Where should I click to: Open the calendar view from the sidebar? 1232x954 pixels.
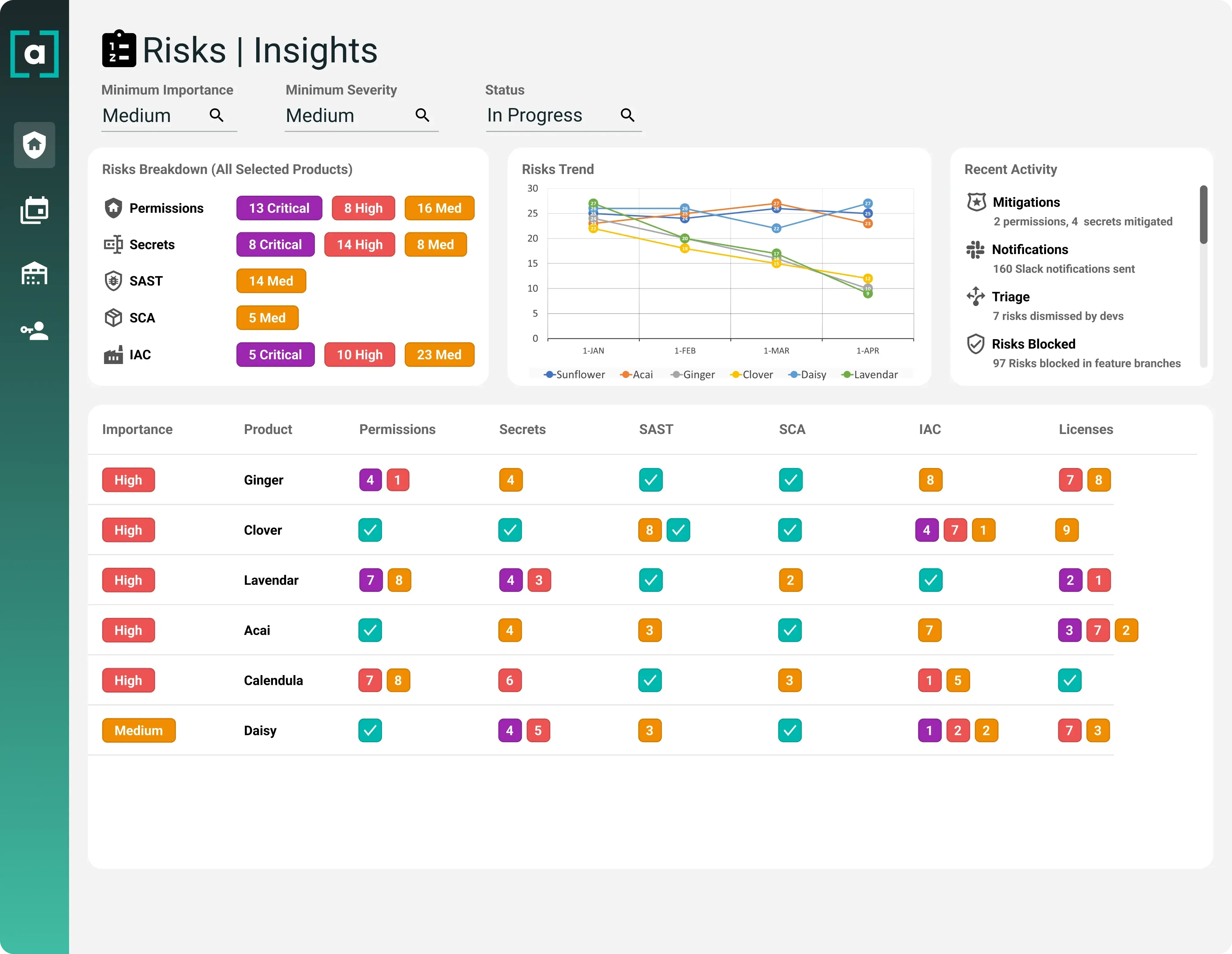point(34,209)
